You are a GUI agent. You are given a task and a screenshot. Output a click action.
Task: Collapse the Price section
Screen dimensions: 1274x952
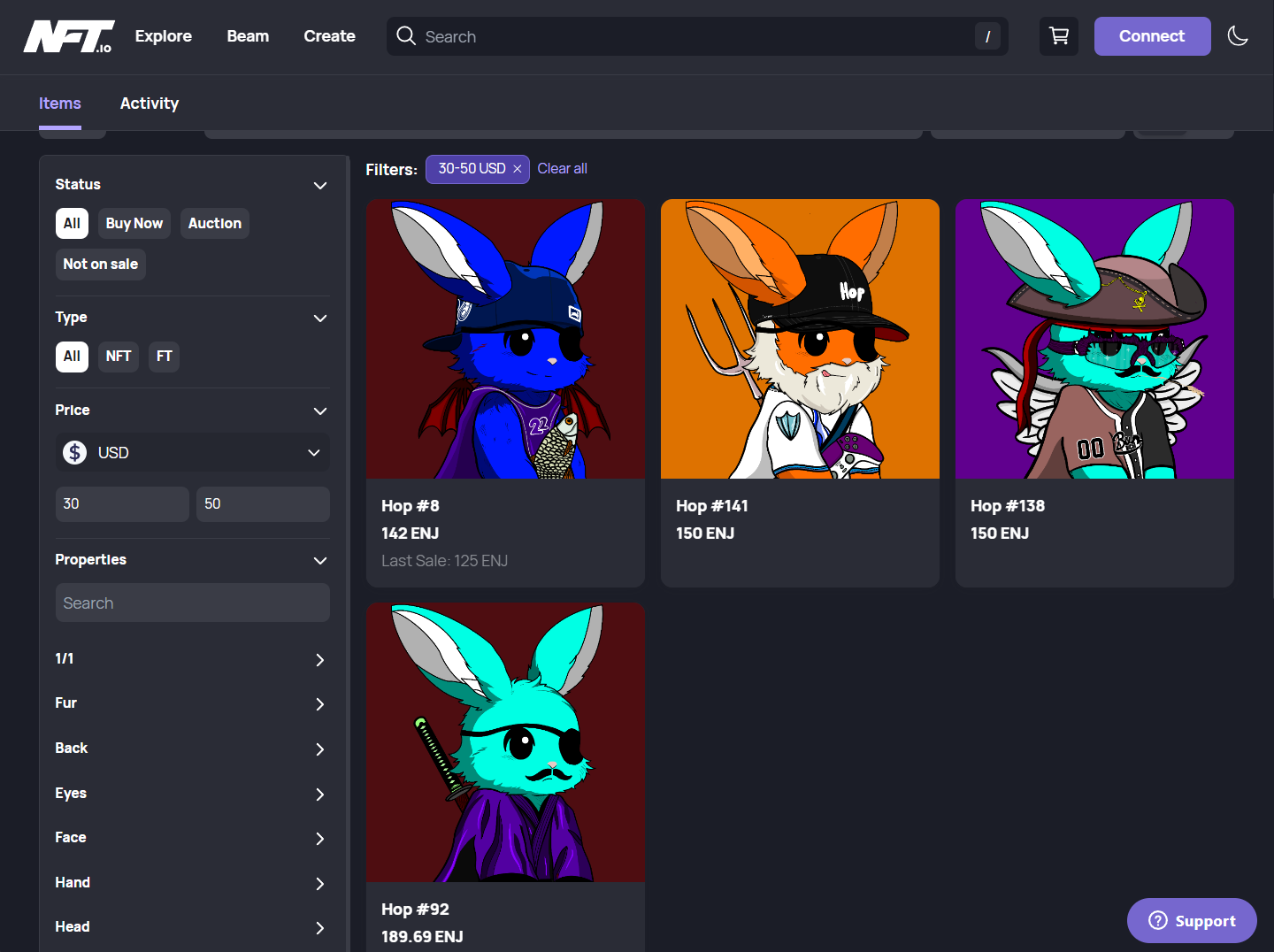click(320, 411)
